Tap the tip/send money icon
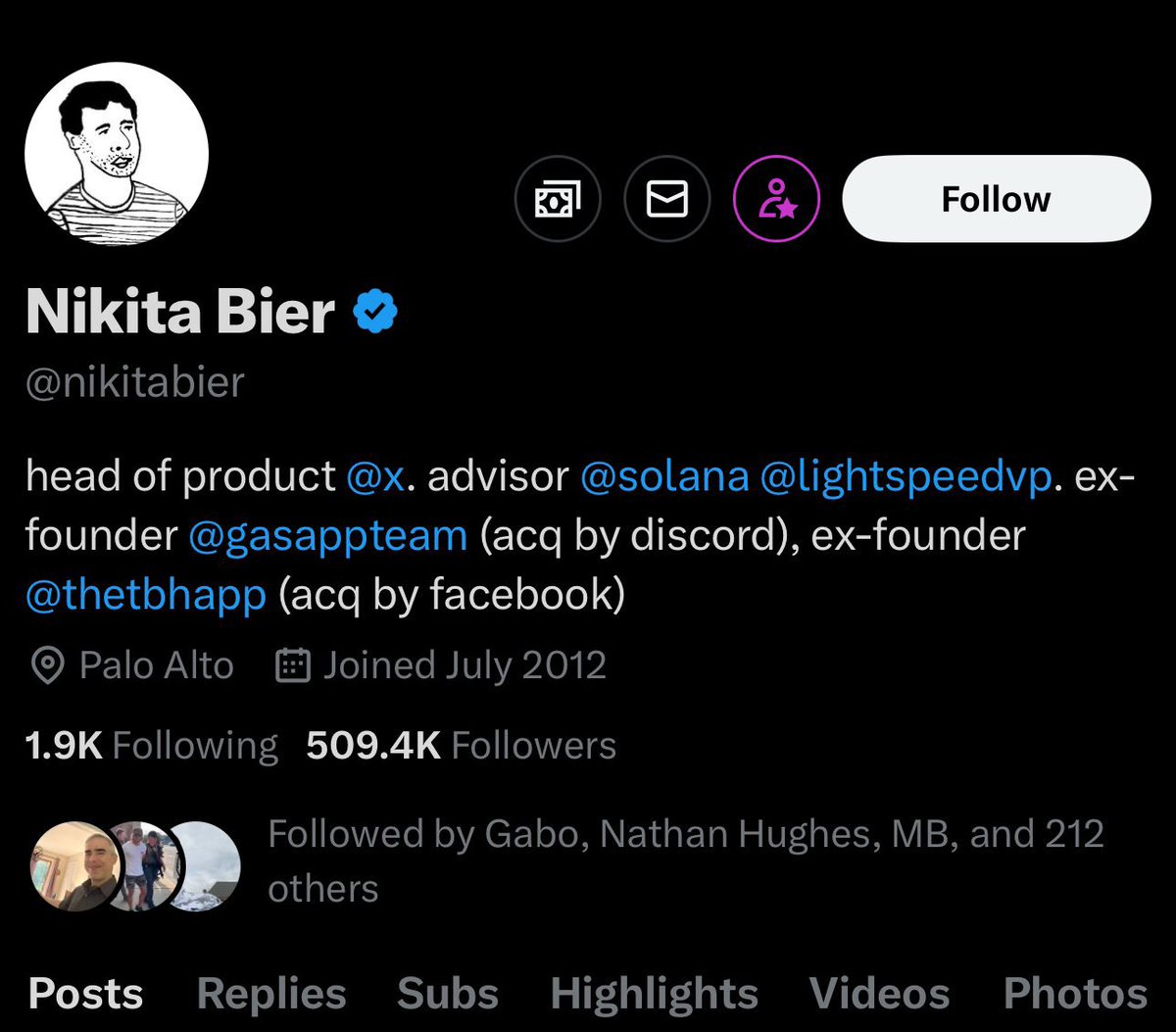This screenshot has height=1032, width=1176. (557, 200)
